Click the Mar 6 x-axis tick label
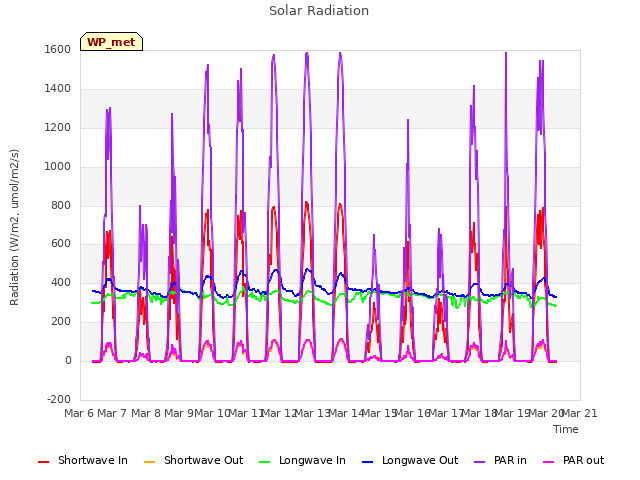 click(x=78, y=413)
